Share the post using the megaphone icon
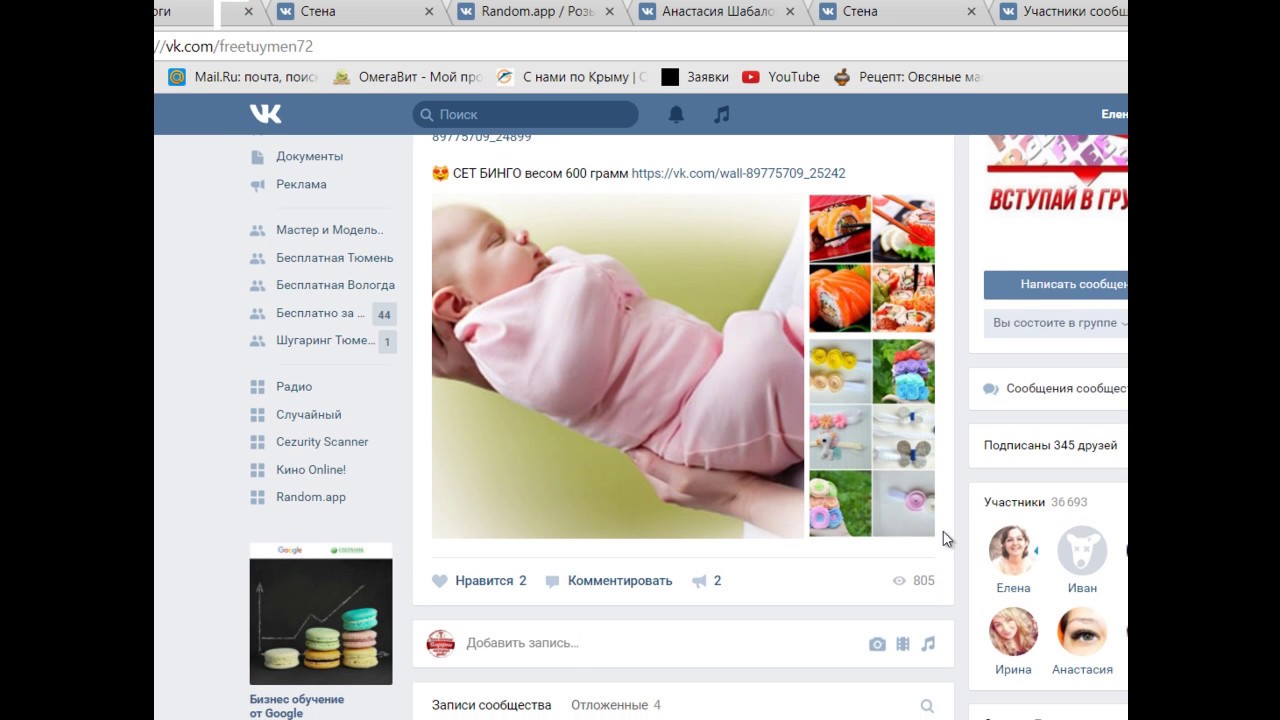 click(706, 581)
